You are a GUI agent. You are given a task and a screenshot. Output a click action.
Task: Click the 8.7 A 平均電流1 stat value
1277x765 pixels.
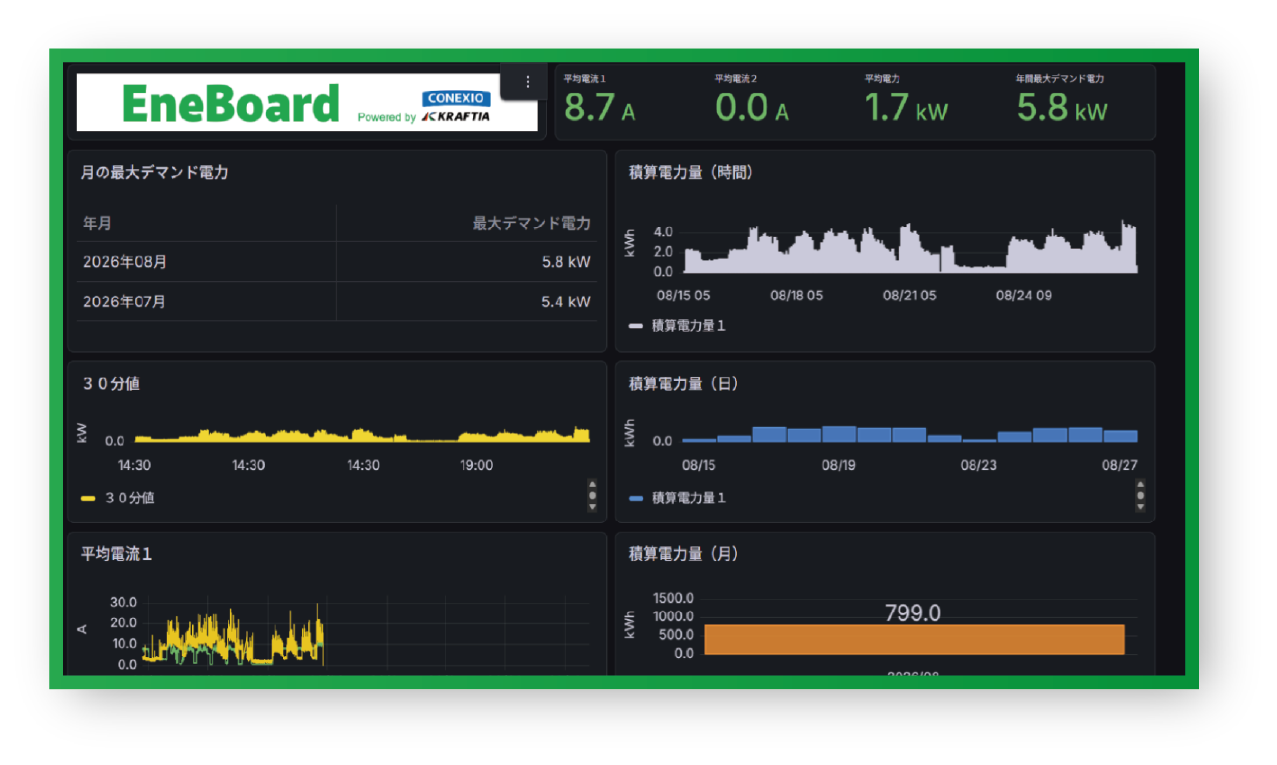(x=599, y=107)
